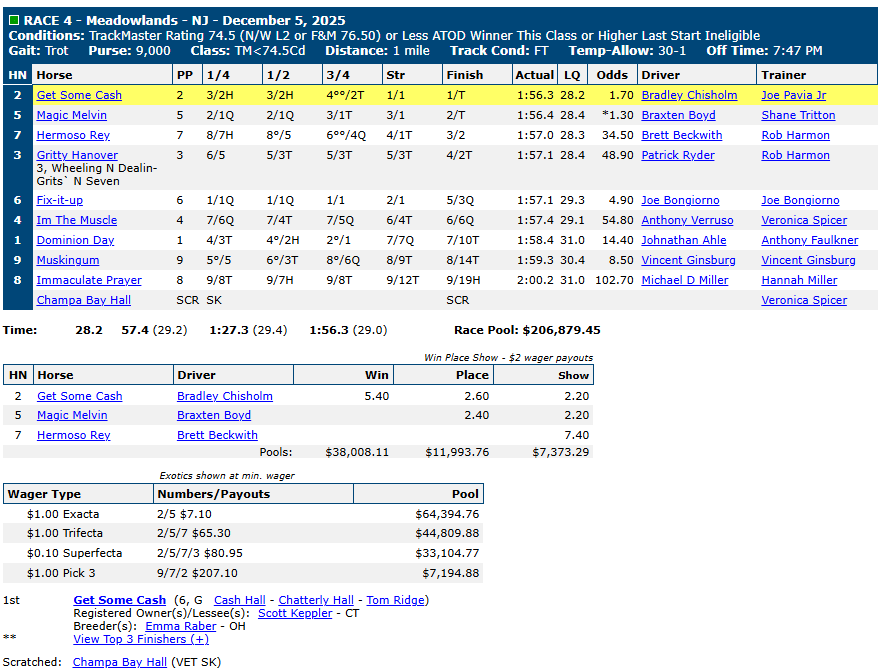Click the green square icon beside Race 4
This screenshot has height=672, width=884.
coord(13,20)
